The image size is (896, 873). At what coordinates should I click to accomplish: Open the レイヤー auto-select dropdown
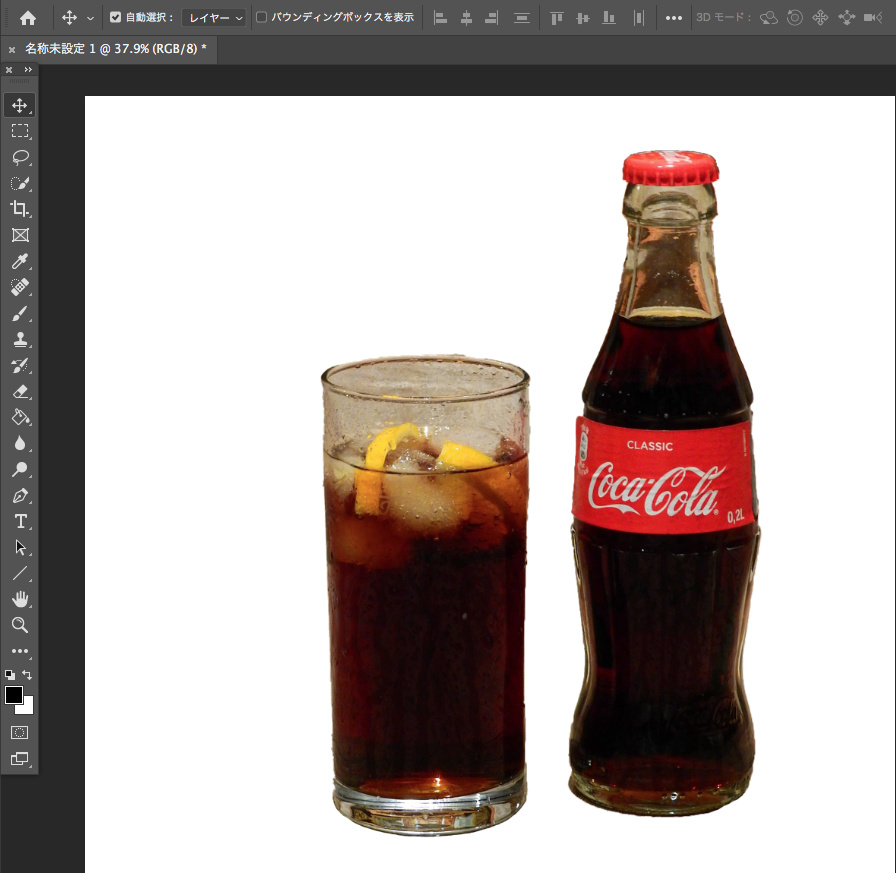[x=214, y=18]
